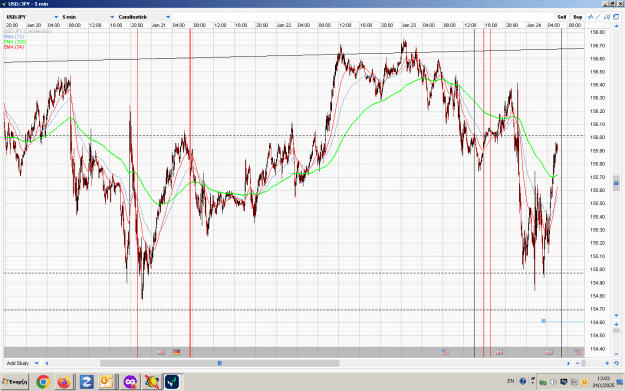Open the 5 min timeframe dropdown

(x=87, y=17)
